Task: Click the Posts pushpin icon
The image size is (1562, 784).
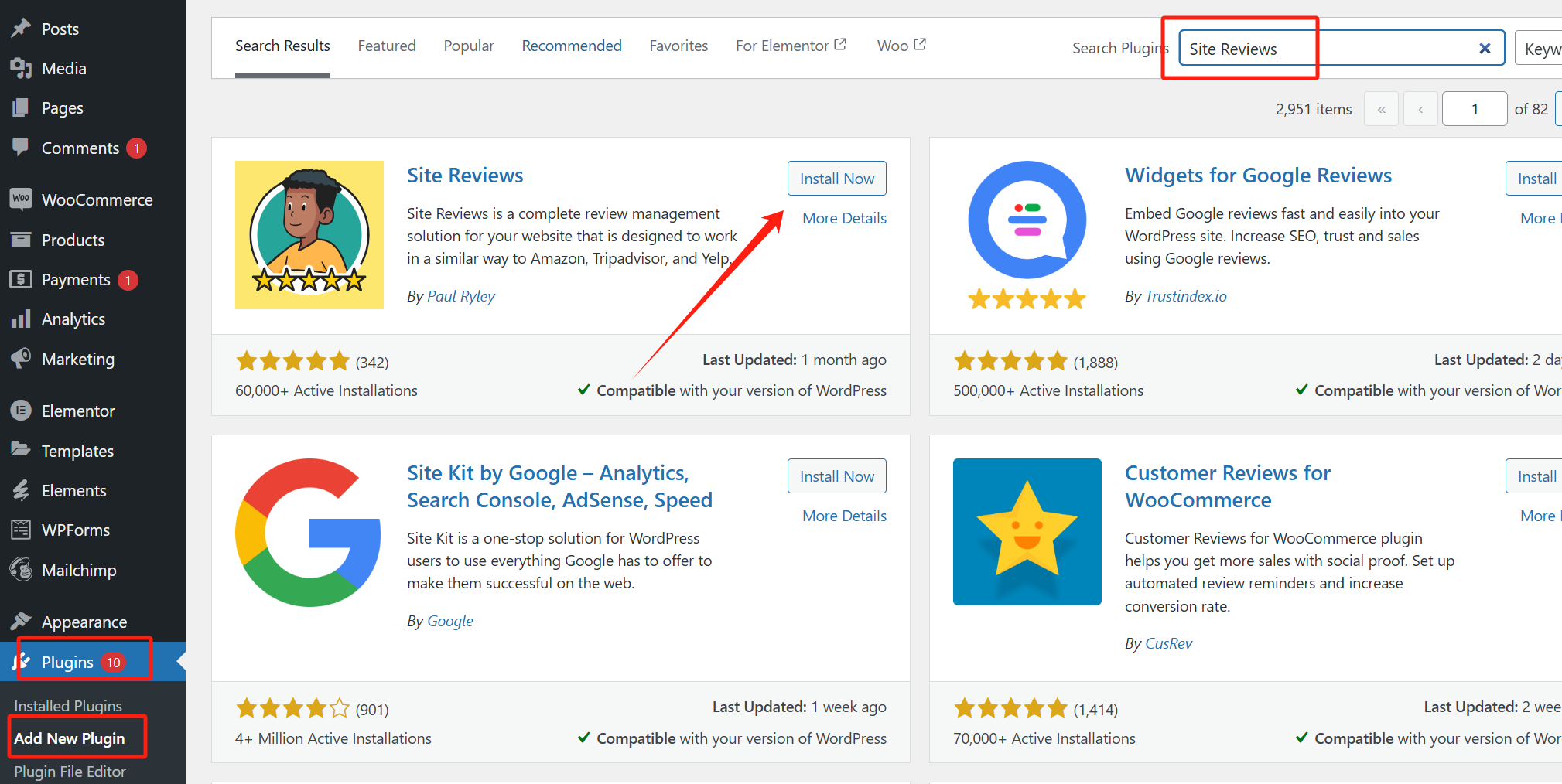Action: 21,29
